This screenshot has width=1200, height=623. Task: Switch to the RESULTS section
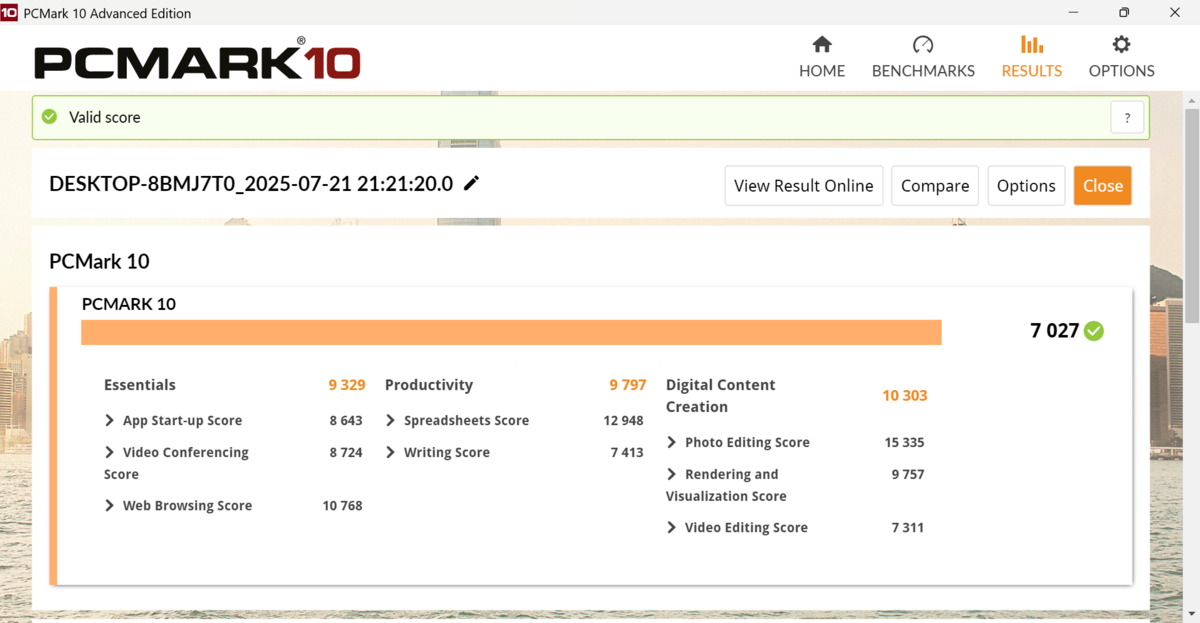click(x=1032, y=58)
